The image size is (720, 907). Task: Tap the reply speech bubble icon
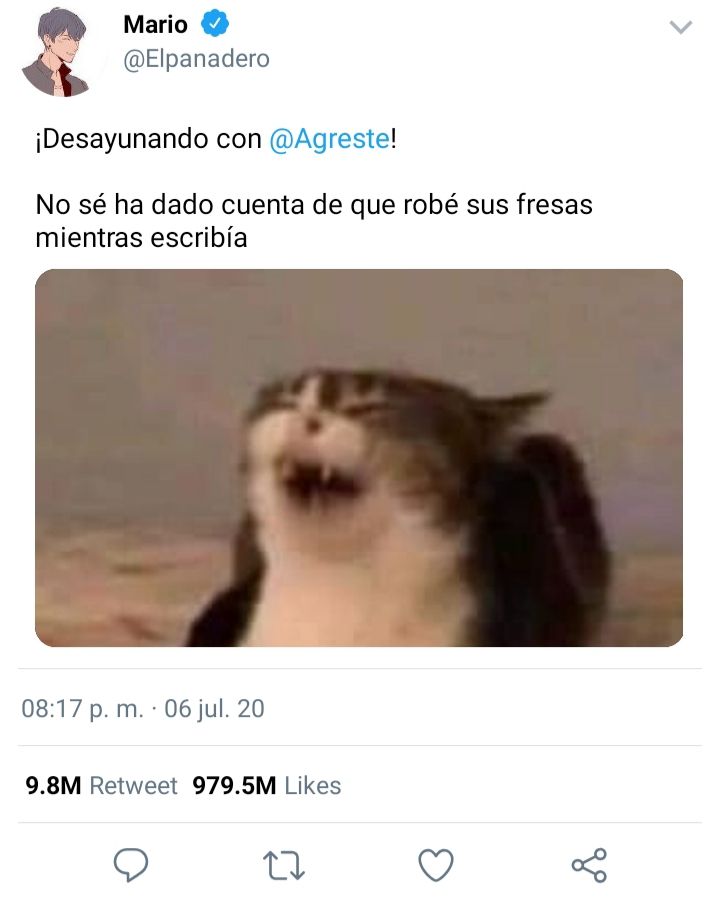pyautogui.click(x=131, y=865)
